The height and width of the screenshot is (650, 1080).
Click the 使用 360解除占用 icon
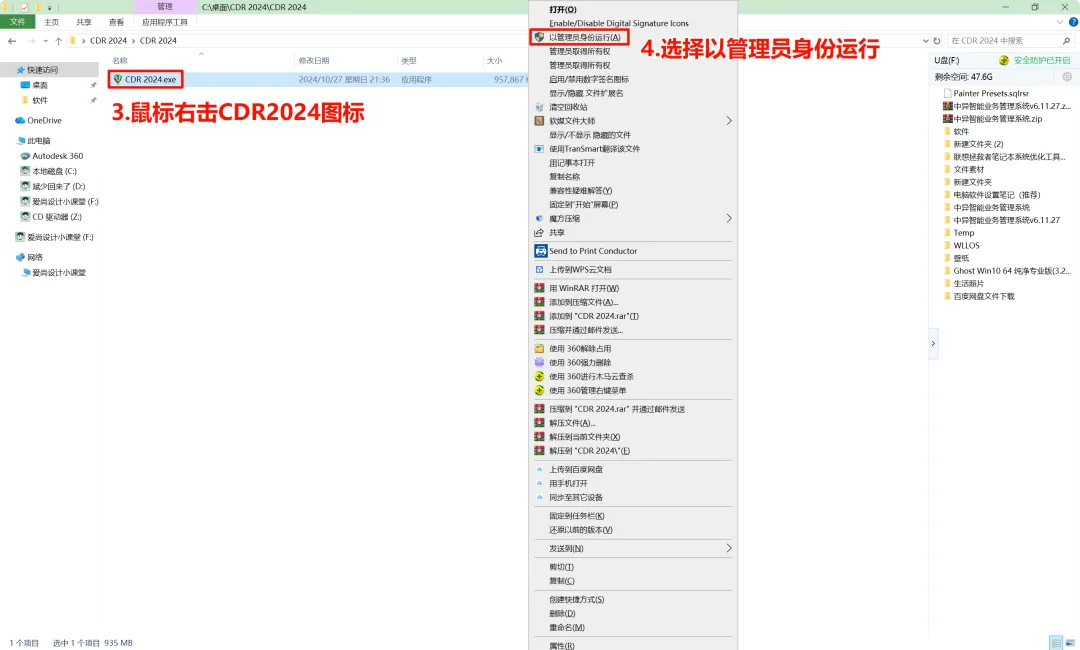[539, 348]
